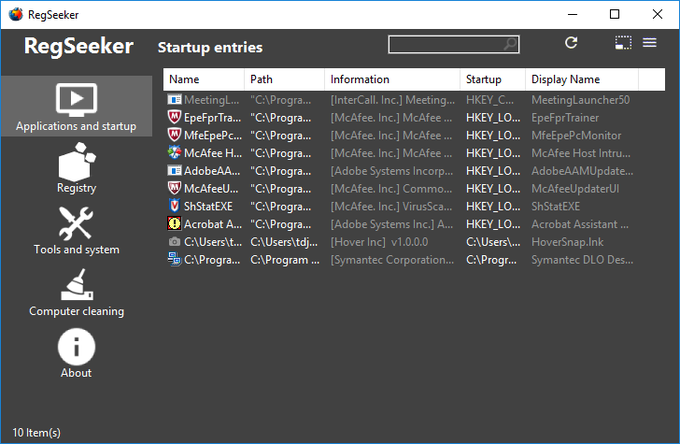Minimize the RegSeeker window
Image resolution: width=680 pixels, height=444 pixels.
[572, 14]
